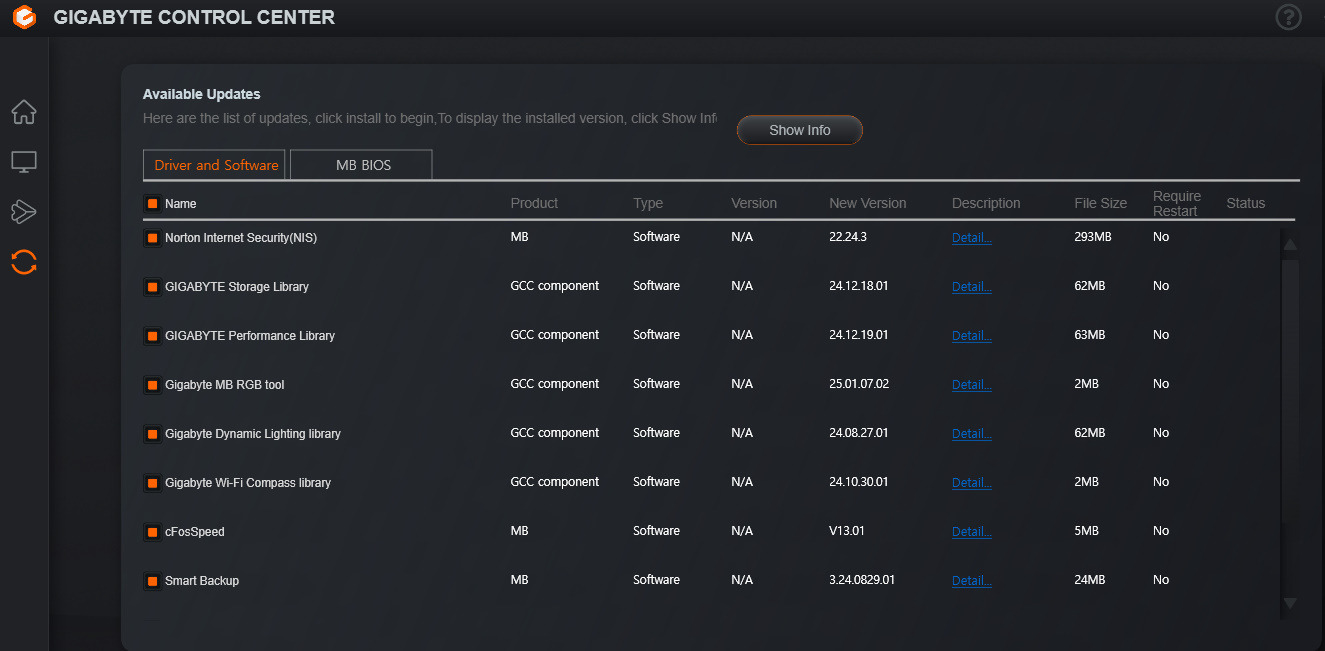The image size is (1325, 651).
Task: Open the arrow-shaped sidebar icon
Action: [x=24, y=211]
